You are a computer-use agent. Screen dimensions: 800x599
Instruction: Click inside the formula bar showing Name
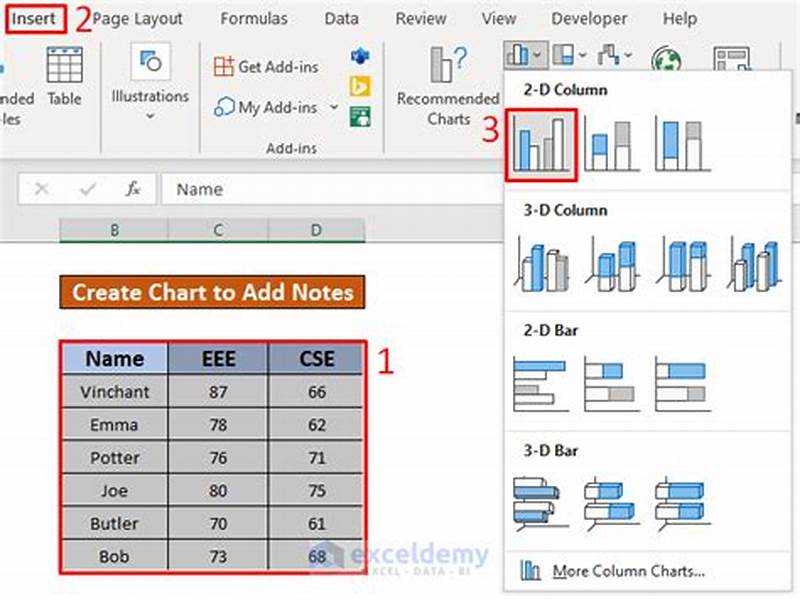250,188
